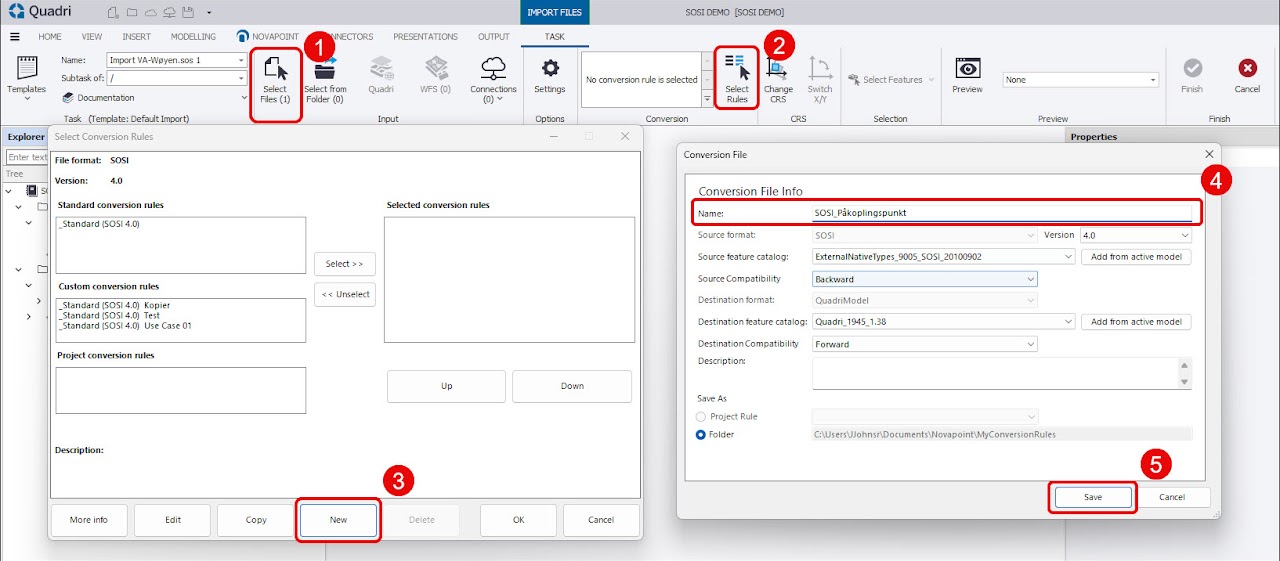The height and width of the screenshot is (561, 1280).
Task: Open the Subtask of dropdown
Action: [x=241, y=77]
